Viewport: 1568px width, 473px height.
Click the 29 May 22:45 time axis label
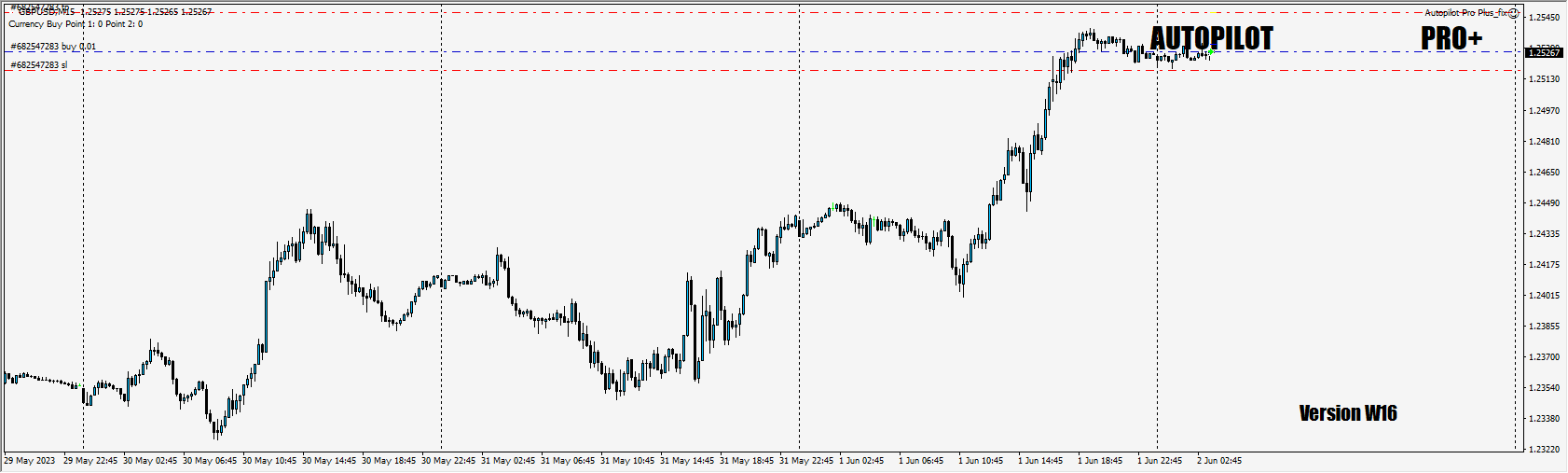pyautogui.click(x=90, y=461)
